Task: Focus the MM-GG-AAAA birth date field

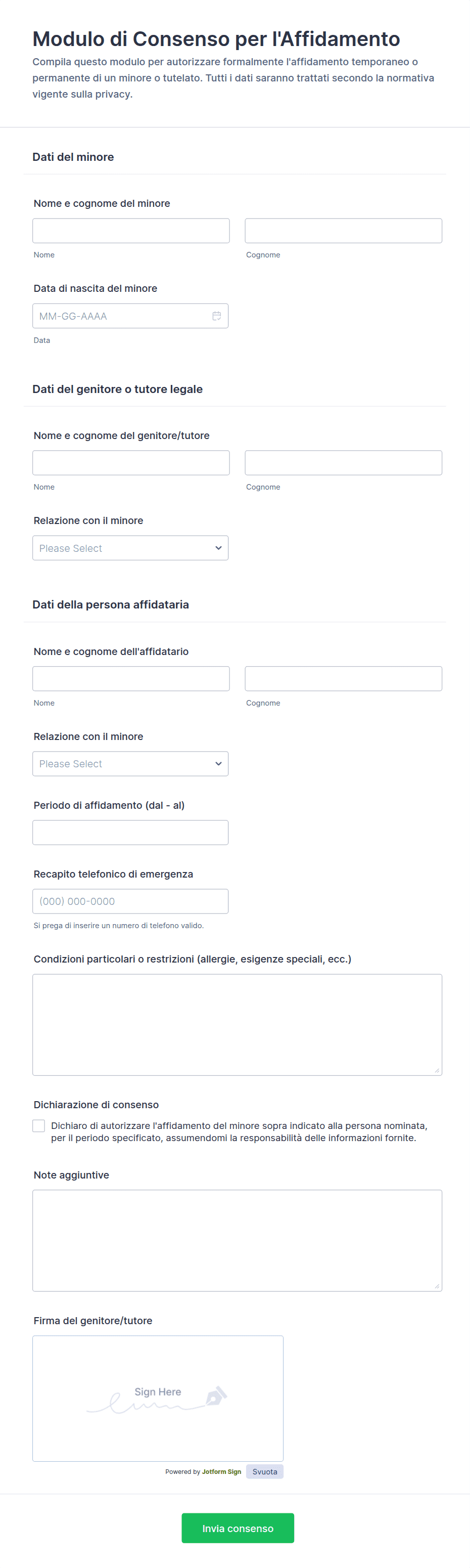Action: tap(122, 316)
